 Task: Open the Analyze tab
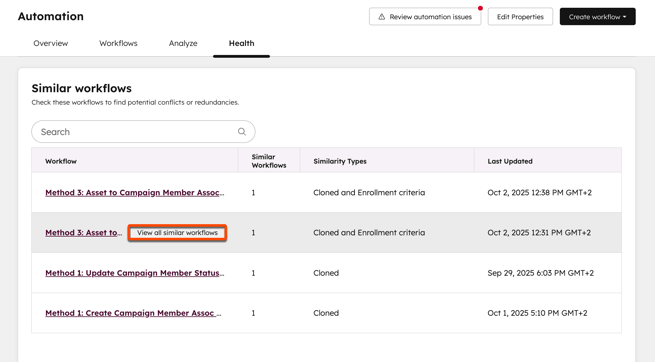coord(183,43)
